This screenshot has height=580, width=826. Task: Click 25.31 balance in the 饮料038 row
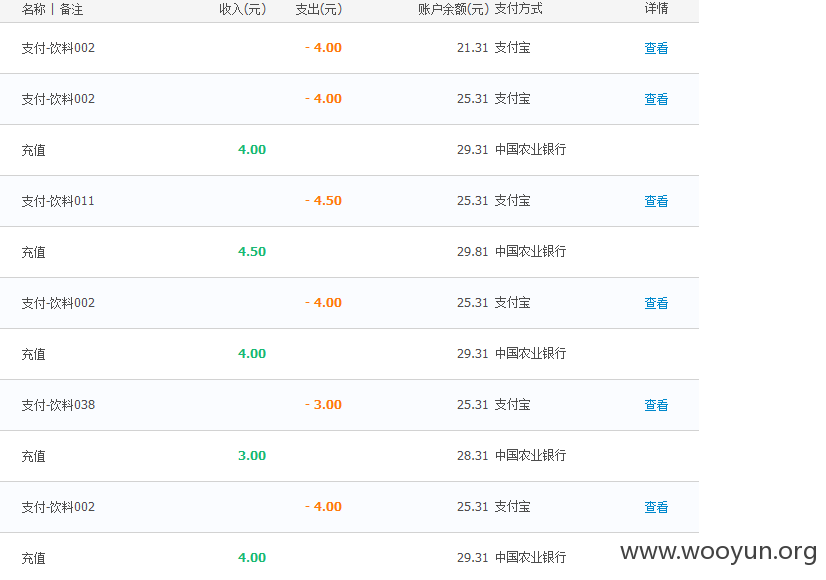(x=473, y=404)
